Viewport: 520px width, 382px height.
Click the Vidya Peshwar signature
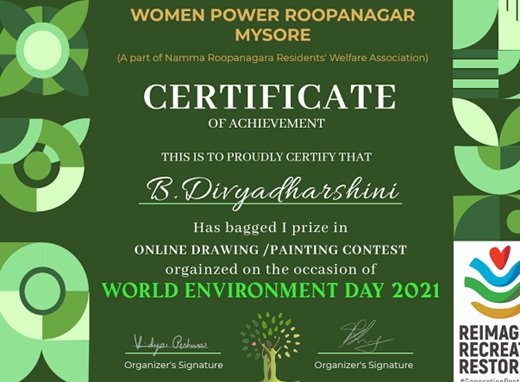[171, 343]
